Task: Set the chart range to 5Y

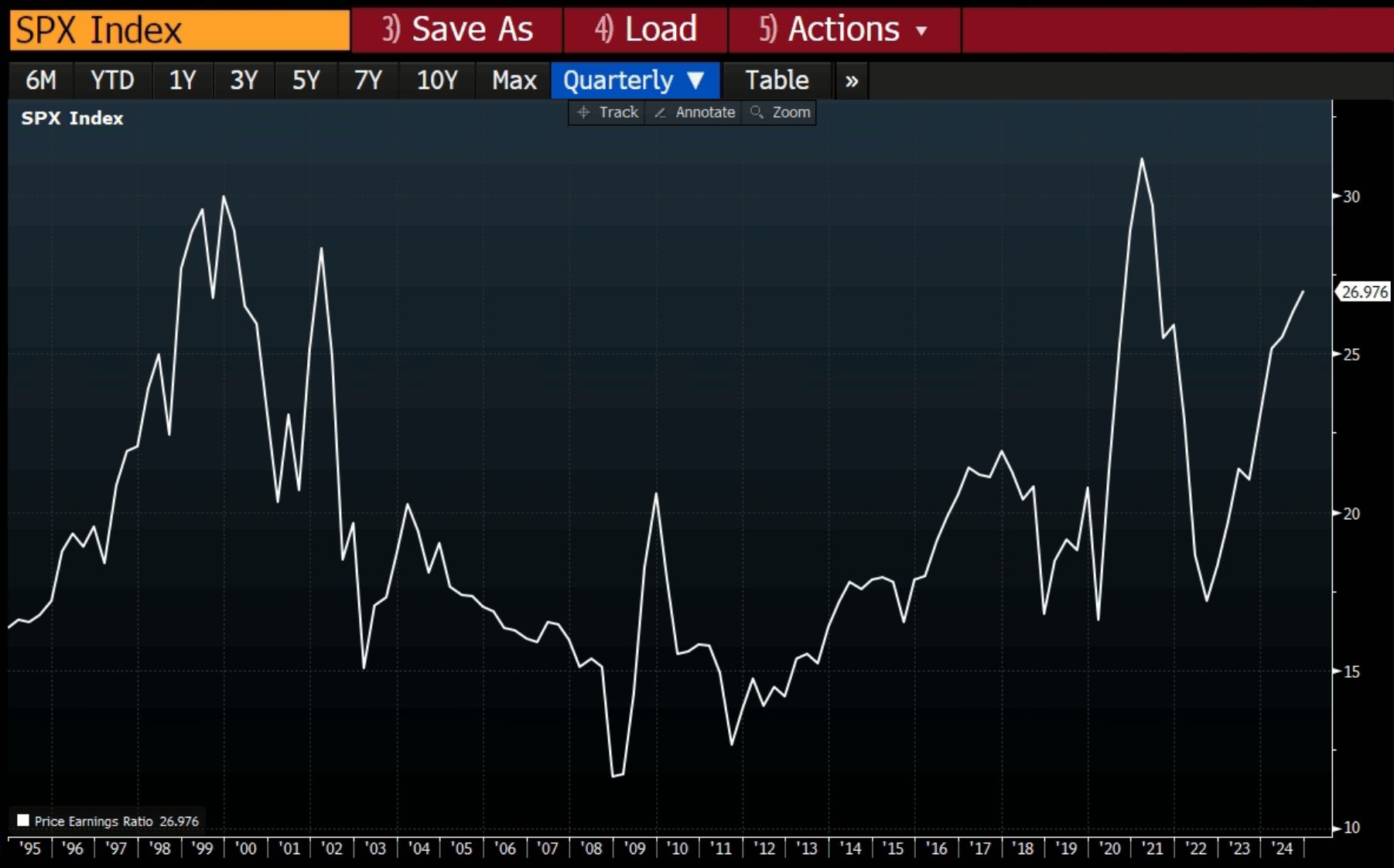Action: point(306,80)
